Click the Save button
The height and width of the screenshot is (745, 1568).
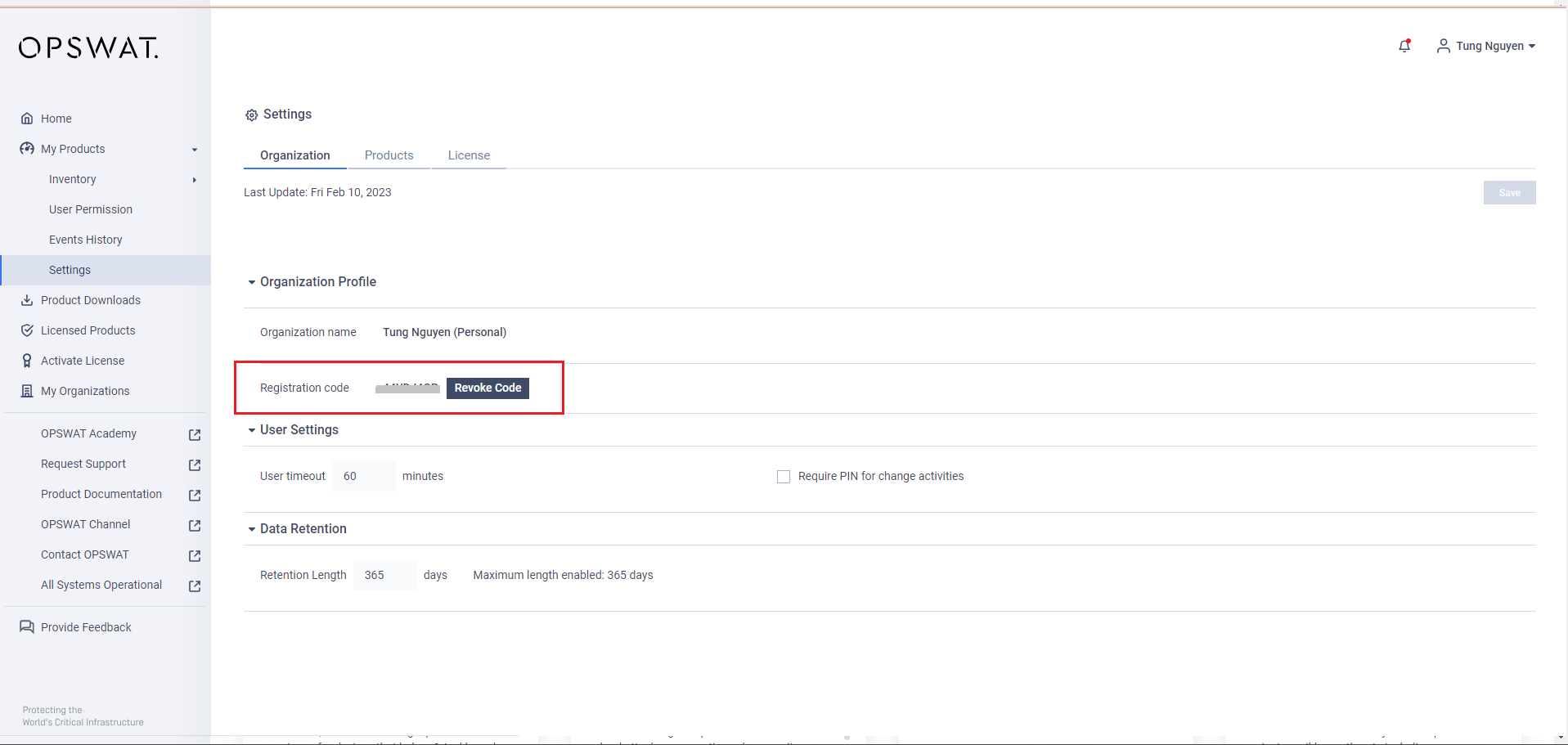[1509, 193]
